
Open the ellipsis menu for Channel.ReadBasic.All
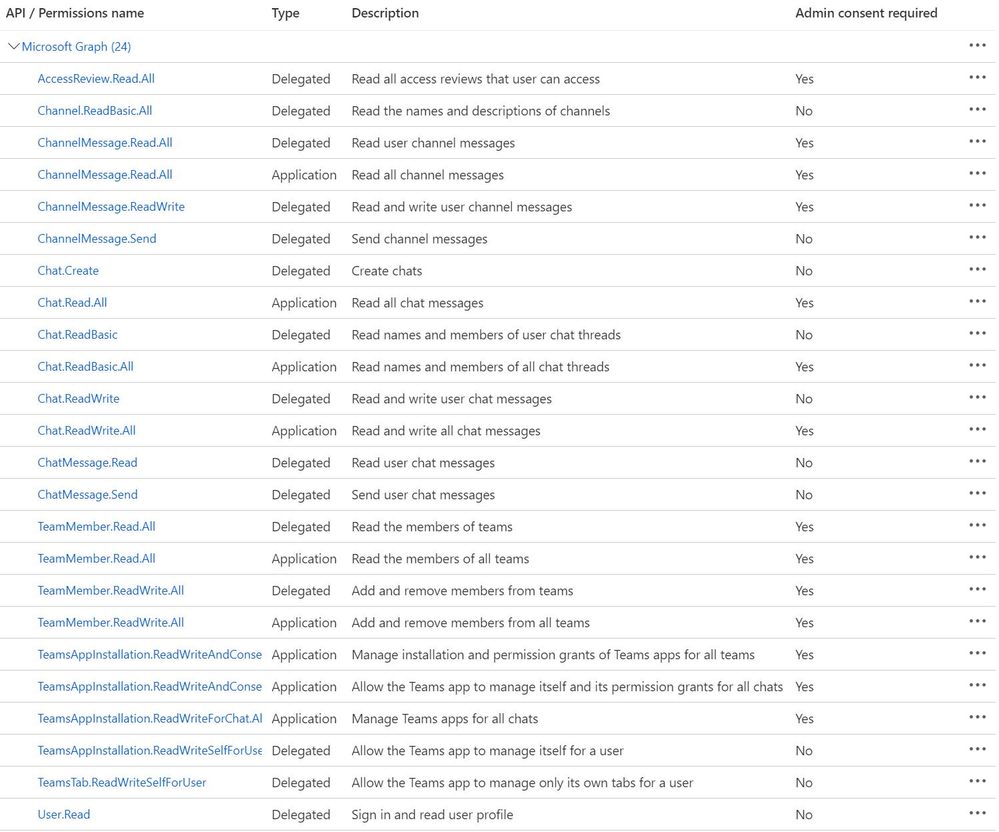(x=977, y=110)
